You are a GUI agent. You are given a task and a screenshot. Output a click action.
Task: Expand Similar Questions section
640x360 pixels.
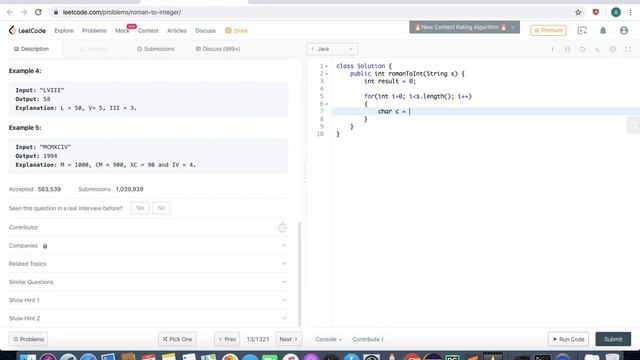(x=148, y=282)
